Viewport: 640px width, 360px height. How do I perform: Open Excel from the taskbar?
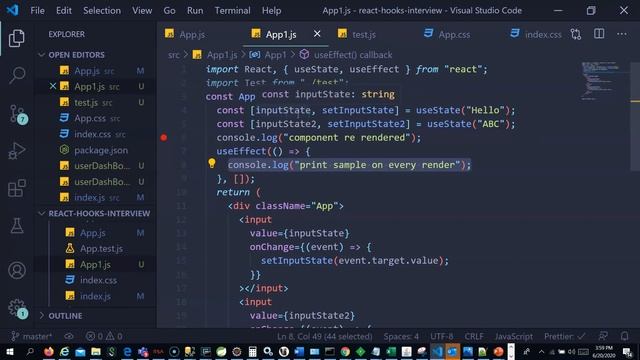pyautogui.click(x=391, y=352)
